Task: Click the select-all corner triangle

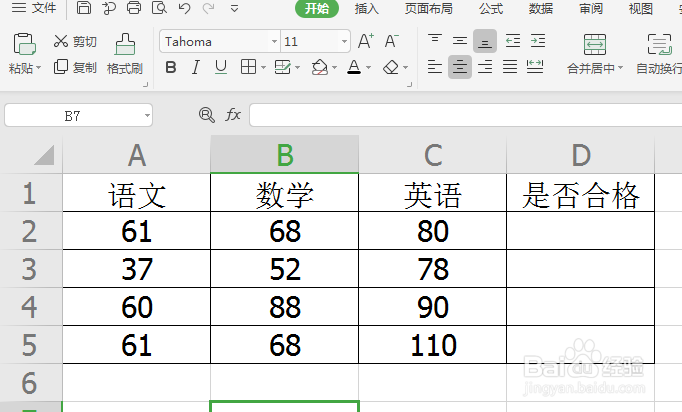Action: tap(44, 155)
